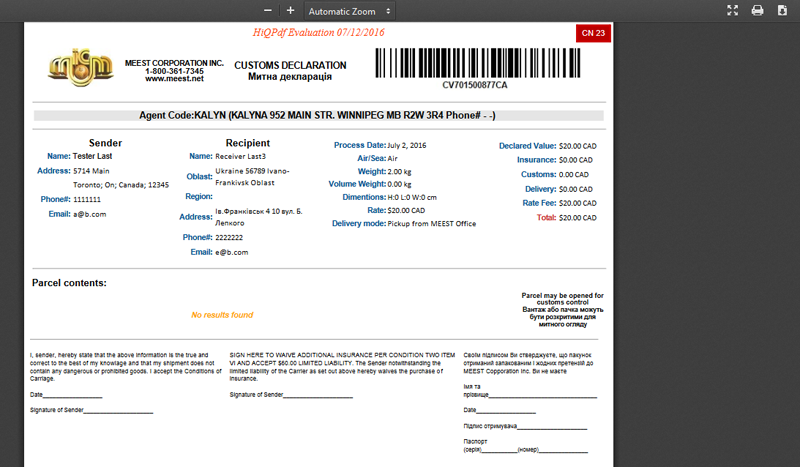Click Pickup from MEEST Office text
Image resolution: width=800 pixels, height=467 pixels.
432,224
